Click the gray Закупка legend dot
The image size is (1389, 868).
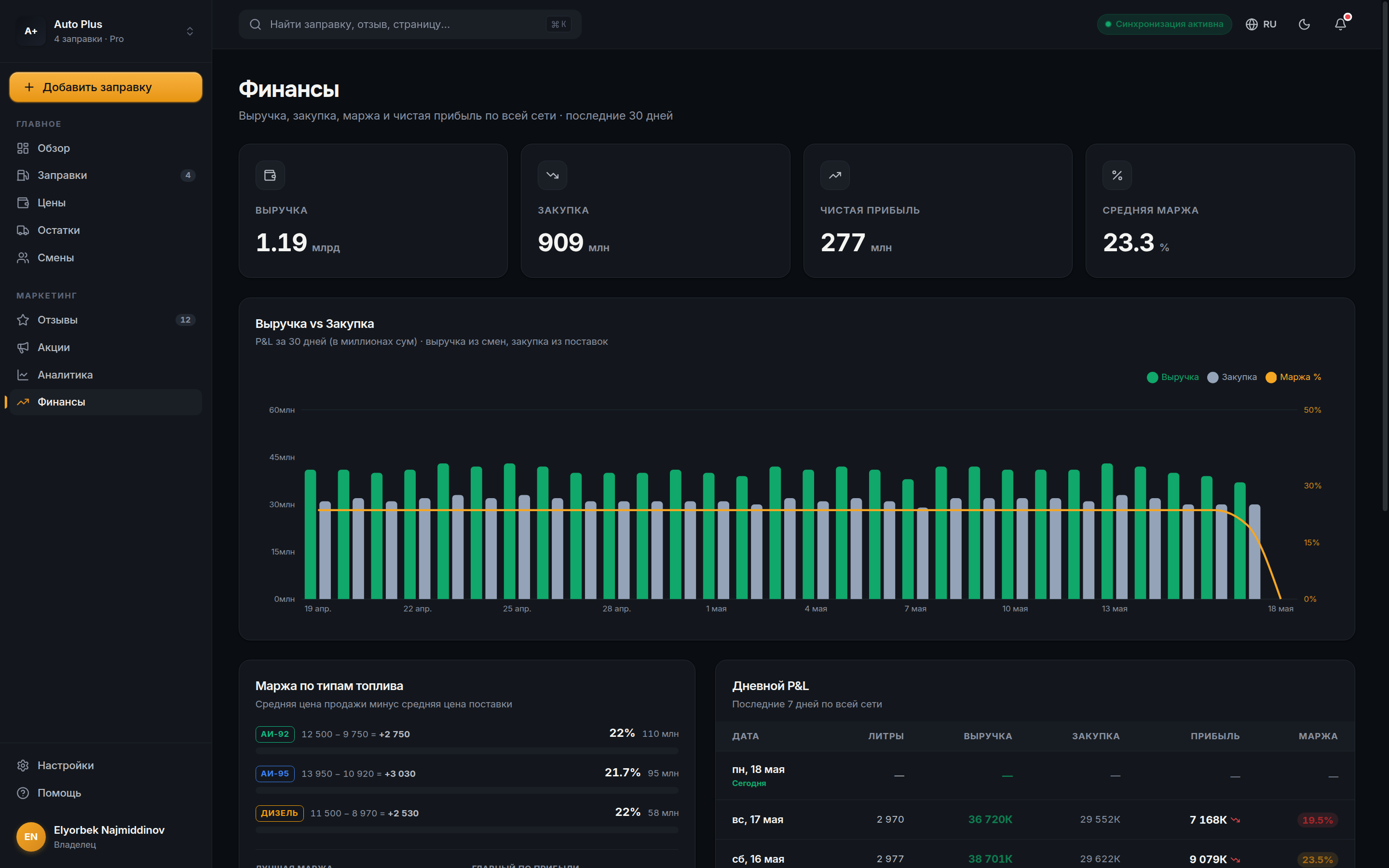point(1213,377)
